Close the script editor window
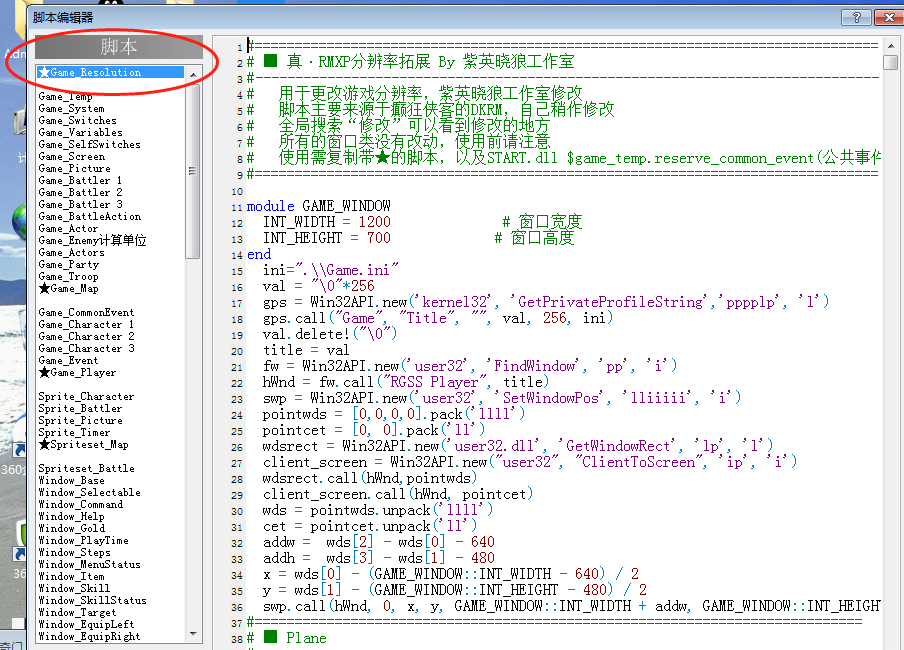 [888, 17]
